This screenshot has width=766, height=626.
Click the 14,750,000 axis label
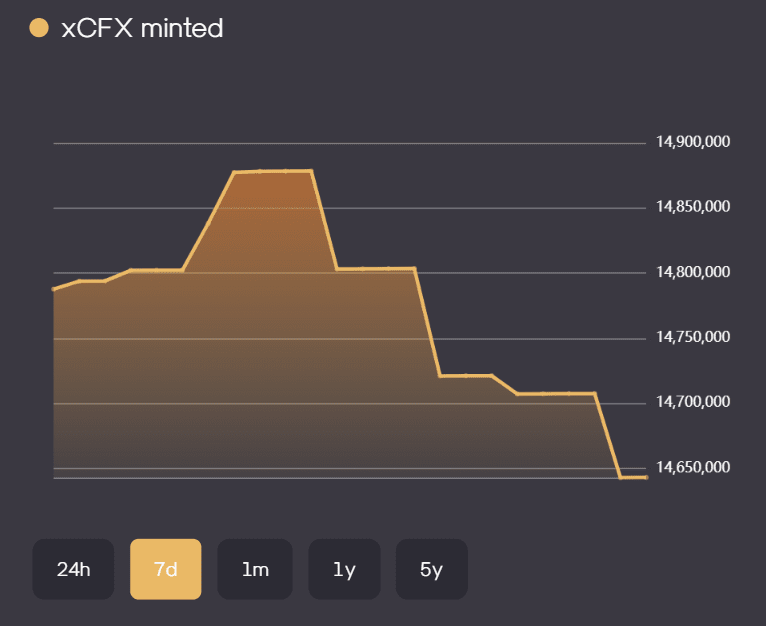click(x=693, y=337)
